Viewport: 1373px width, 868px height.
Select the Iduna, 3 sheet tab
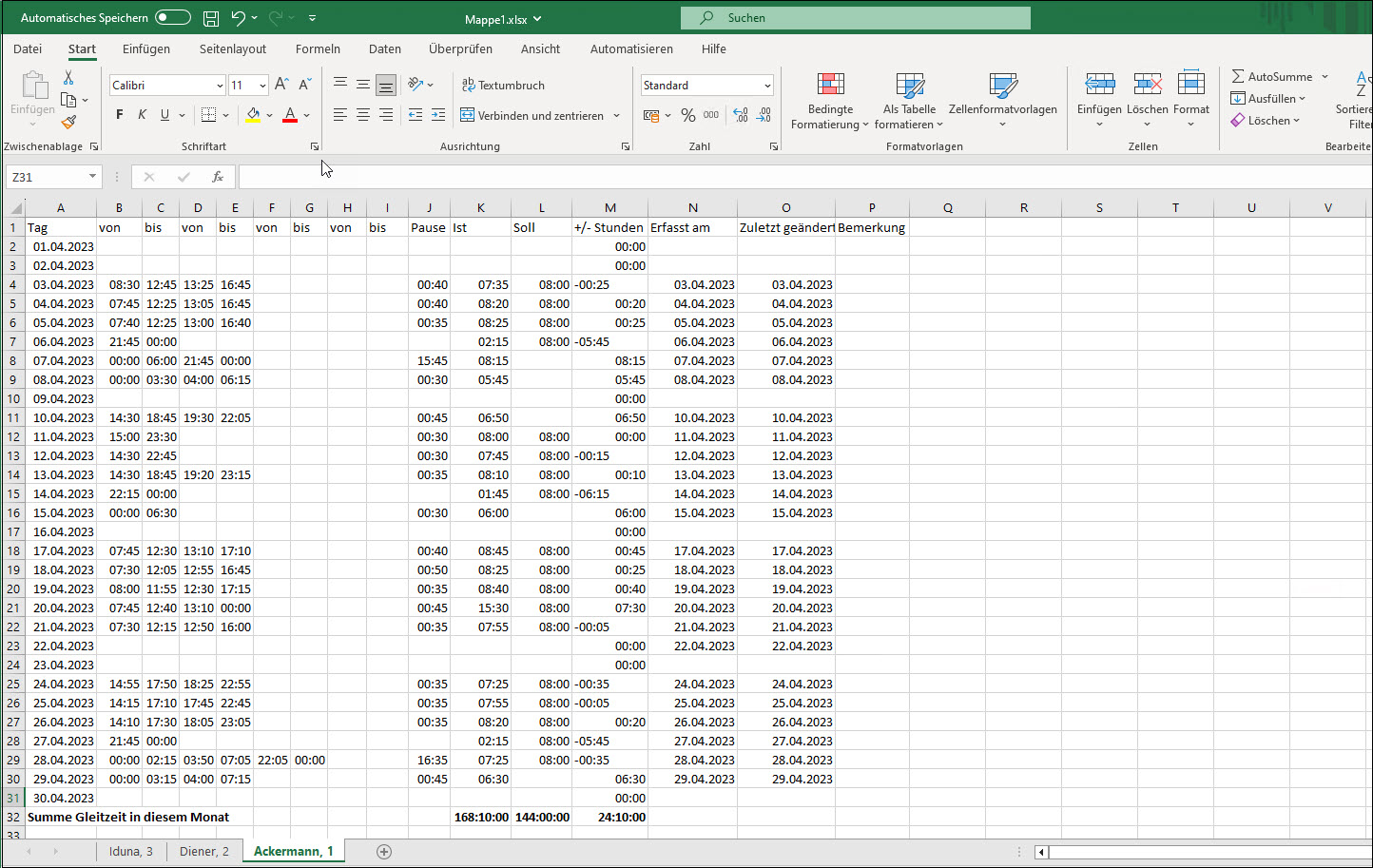(131, 852)
